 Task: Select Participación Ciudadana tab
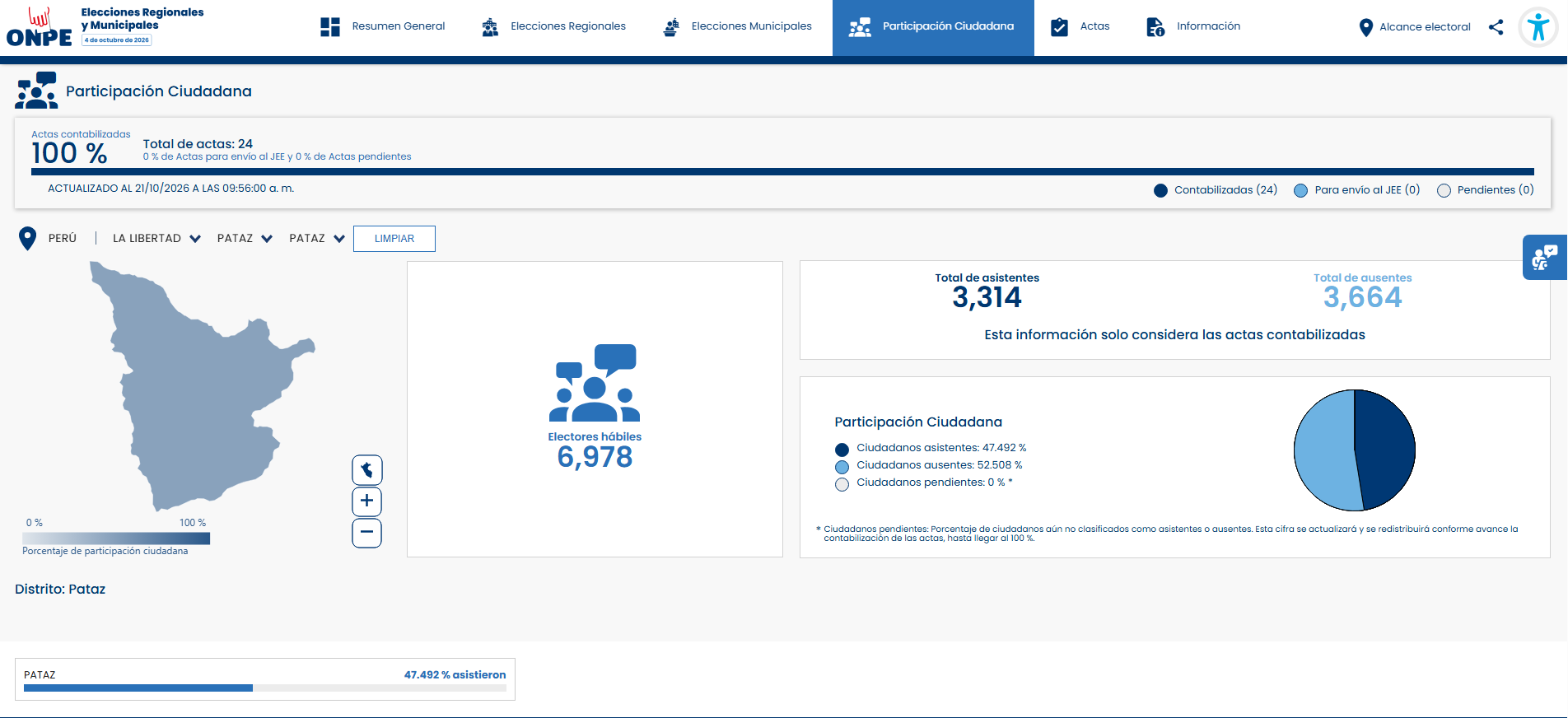[x=933, y=27]
